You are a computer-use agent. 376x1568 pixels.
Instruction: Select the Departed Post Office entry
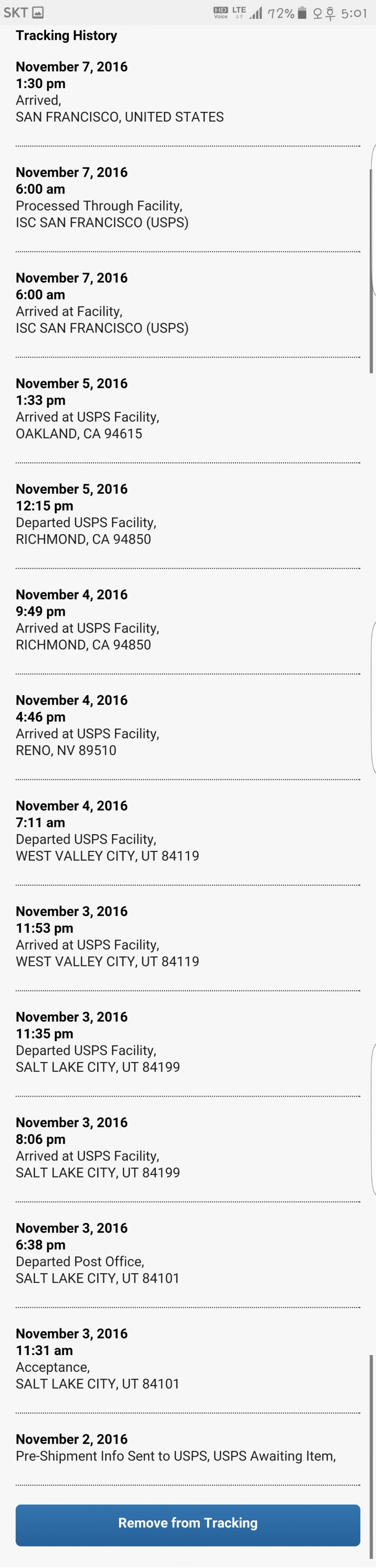pyautogui.click(x=98, y=1253)
